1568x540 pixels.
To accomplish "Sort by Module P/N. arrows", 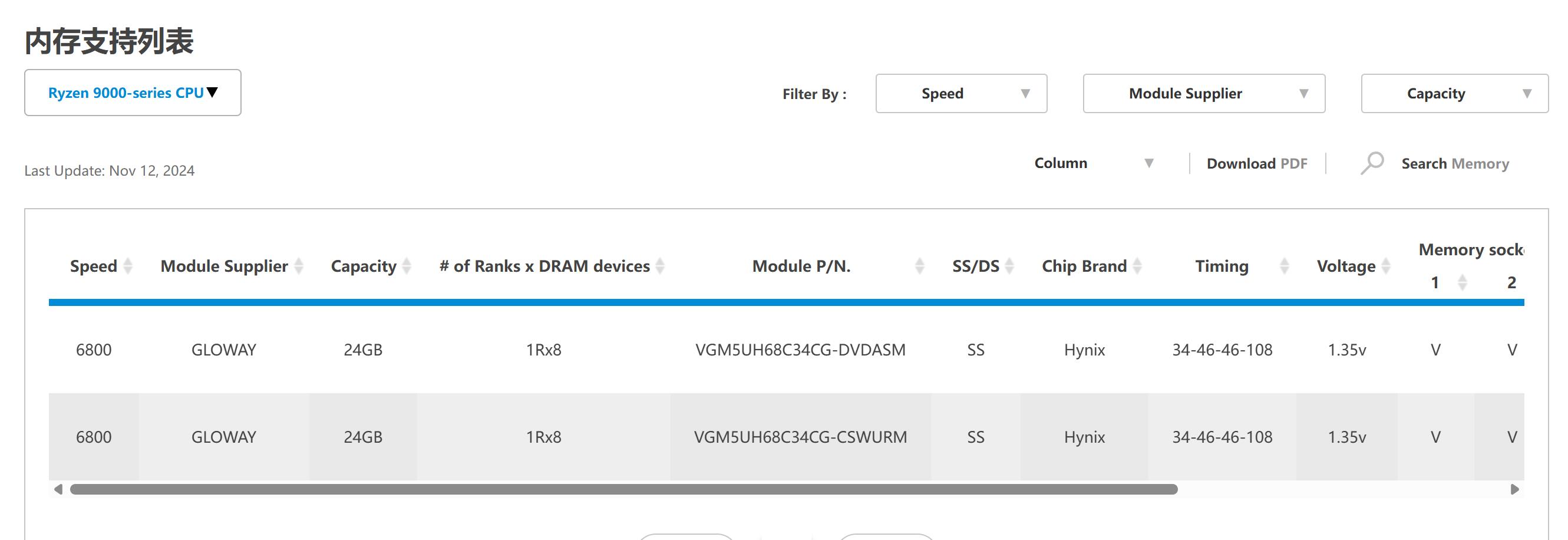I will (920, 266).
